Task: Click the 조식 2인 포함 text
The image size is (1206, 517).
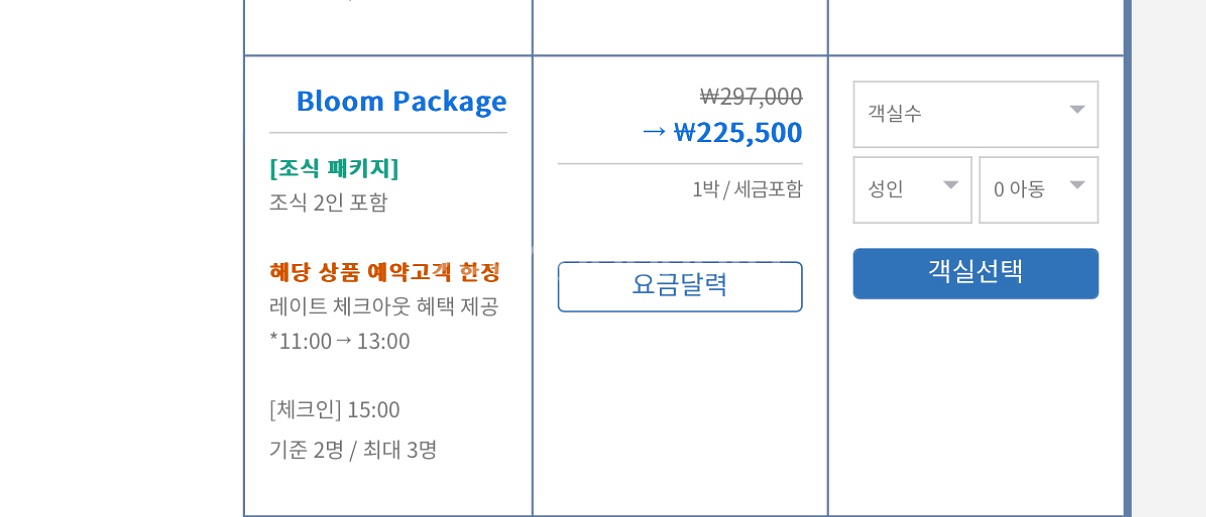Action: point(328,202)
